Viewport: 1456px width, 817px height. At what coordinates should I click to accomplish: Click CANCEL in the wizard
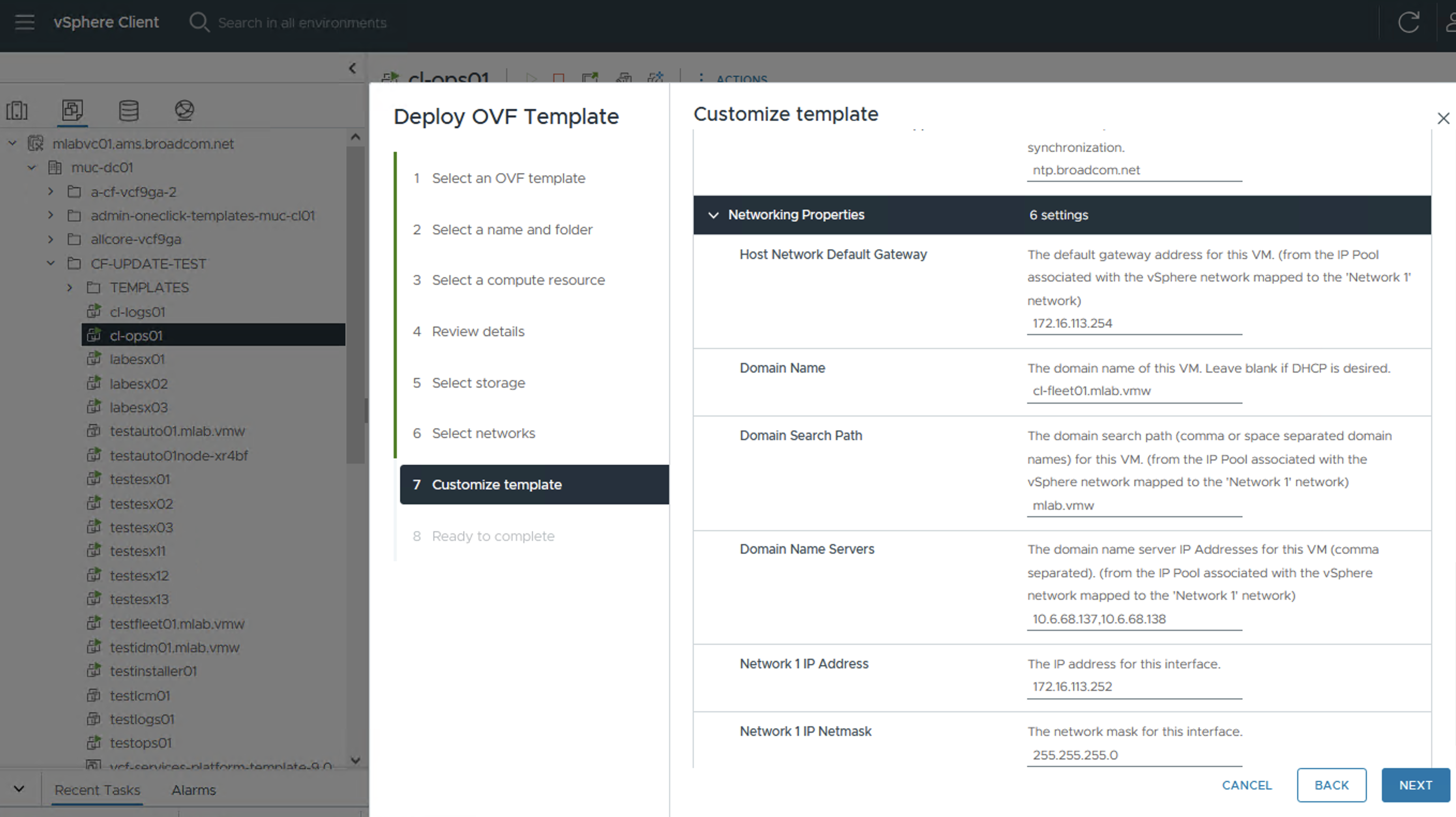[x=1246, y=785]
